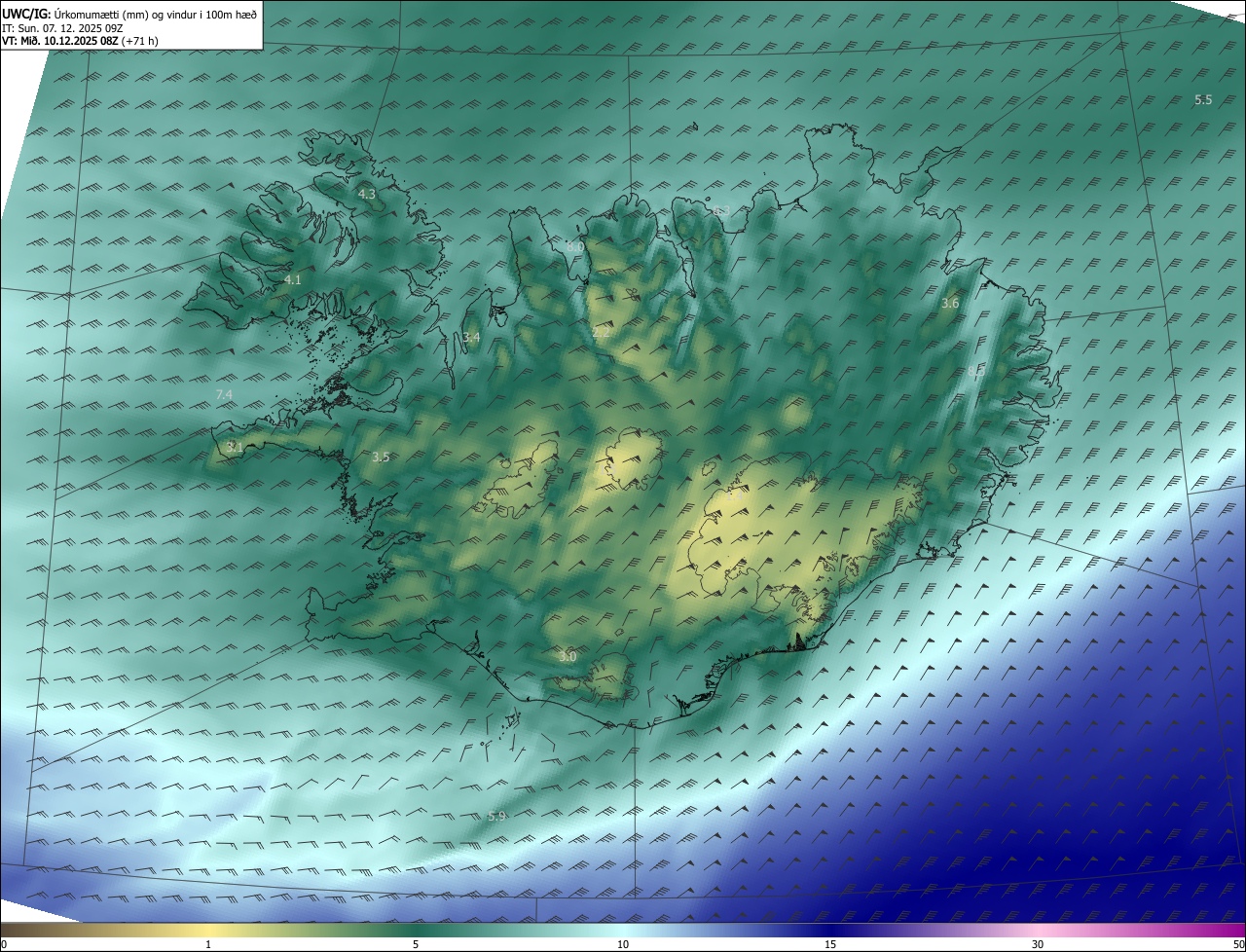Select the 3.4 value label on the map
This screenshot has height=952, width=1246.
tap(471, 338)
